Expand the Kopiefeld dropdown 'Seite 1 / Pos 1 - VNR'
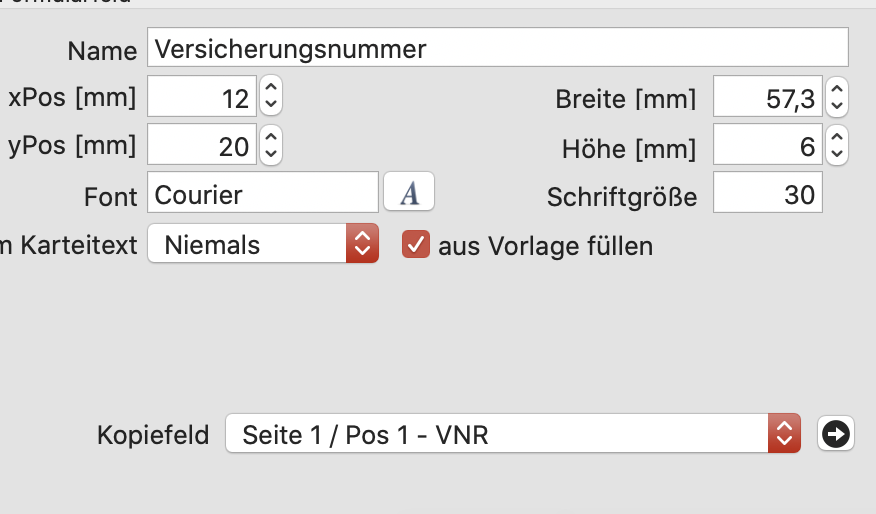The height and width of the screenshot is (514, 876). coord(513,434)
